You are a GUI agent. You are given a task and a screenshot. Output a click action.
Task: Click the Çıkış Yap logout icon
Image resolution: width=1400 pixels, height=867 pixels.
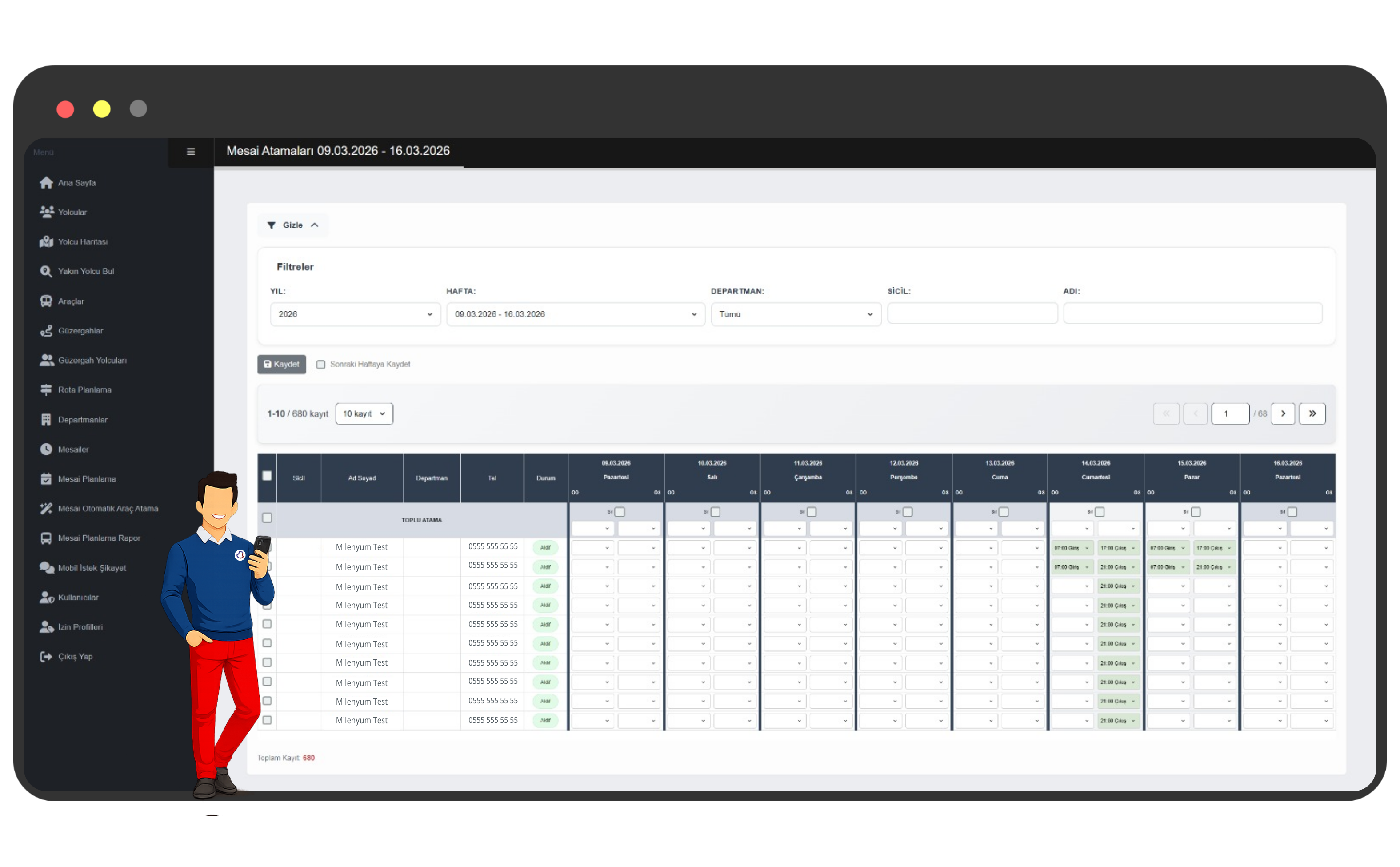tap(46, 657)
